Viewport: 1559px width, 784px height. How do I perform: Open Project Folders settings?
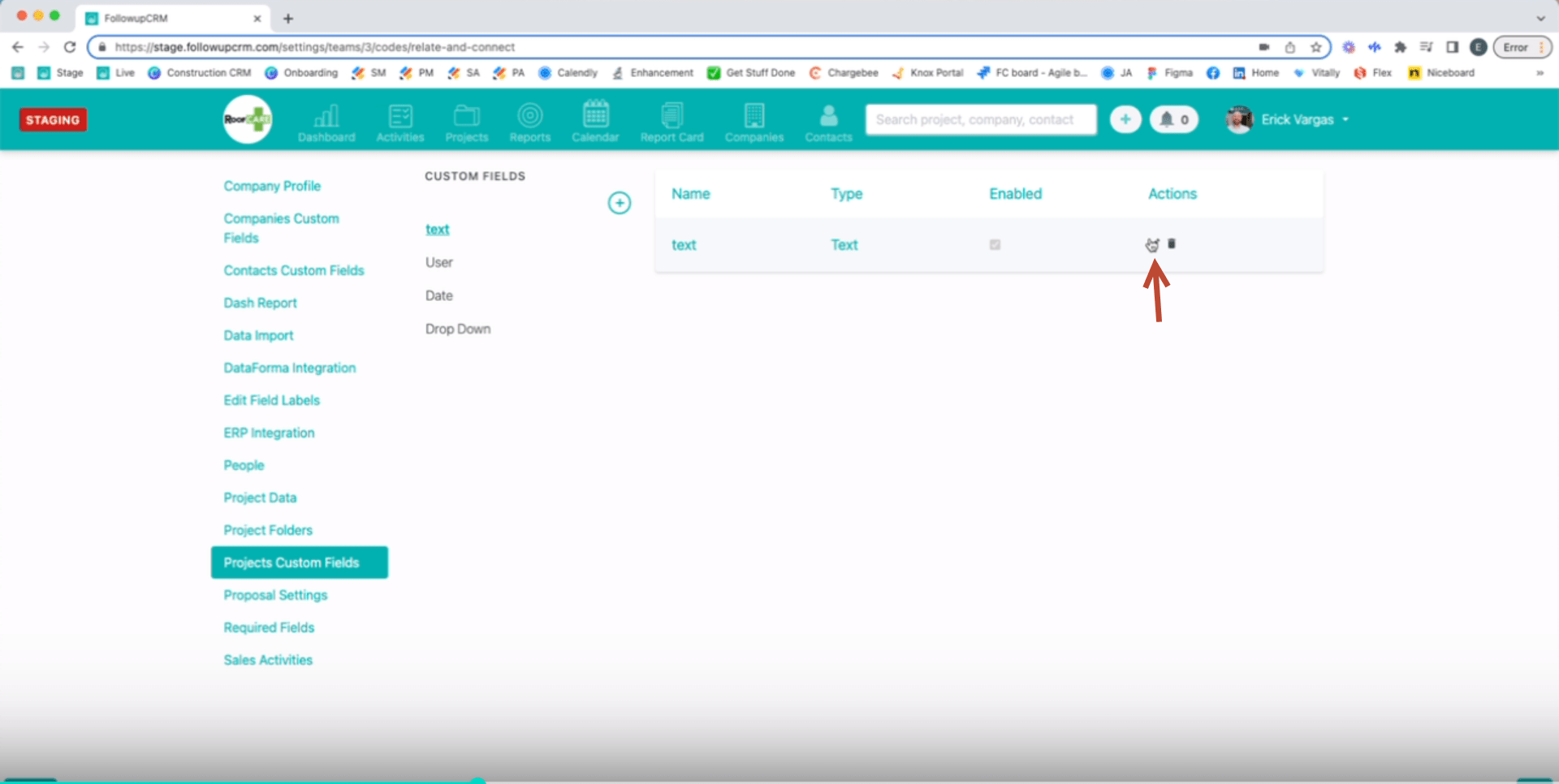coord(268,530)
